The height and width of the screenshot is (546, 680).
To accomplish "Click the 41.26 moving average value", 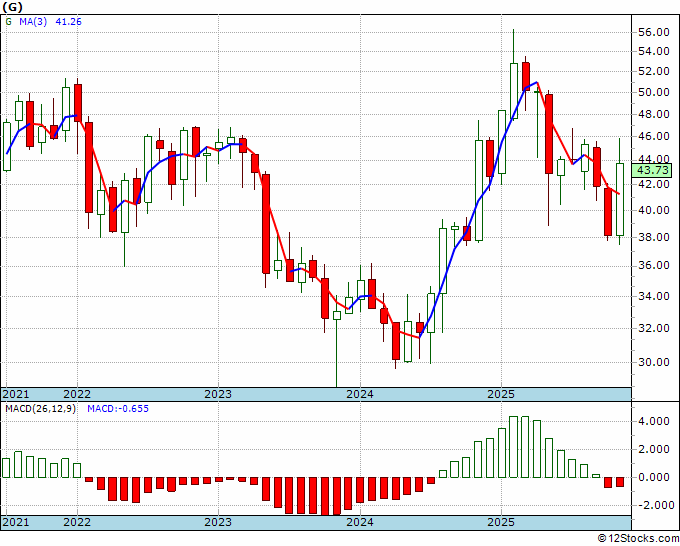I will click(x=69, y=22).
